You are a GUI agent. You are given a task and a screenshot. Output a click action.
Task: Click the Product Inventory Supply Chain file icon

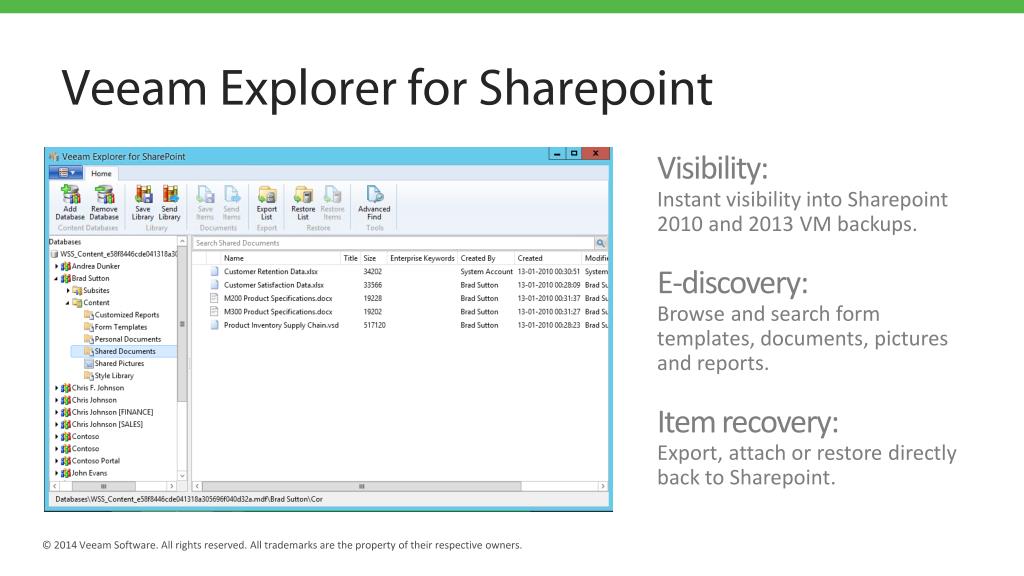point(214,325)
